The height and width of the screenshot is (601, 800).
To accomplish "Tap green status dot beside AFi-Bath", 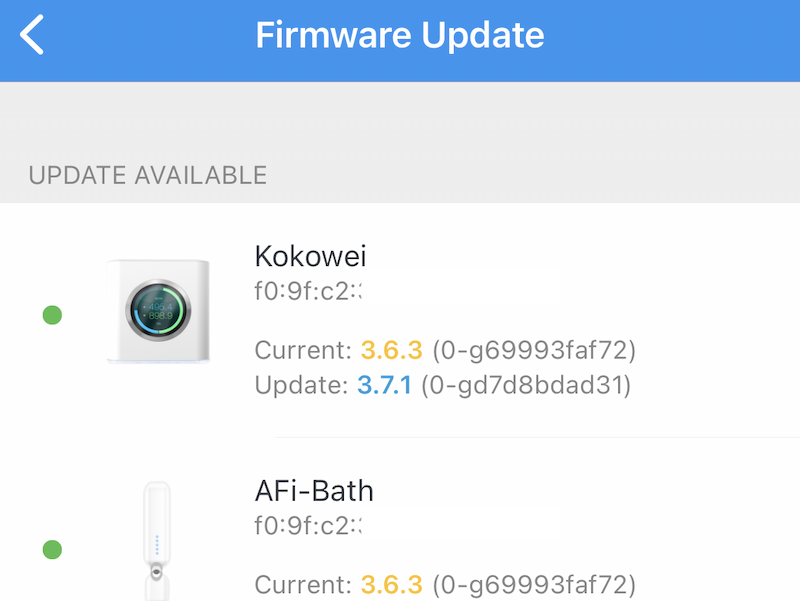I will tap(53, 549).
